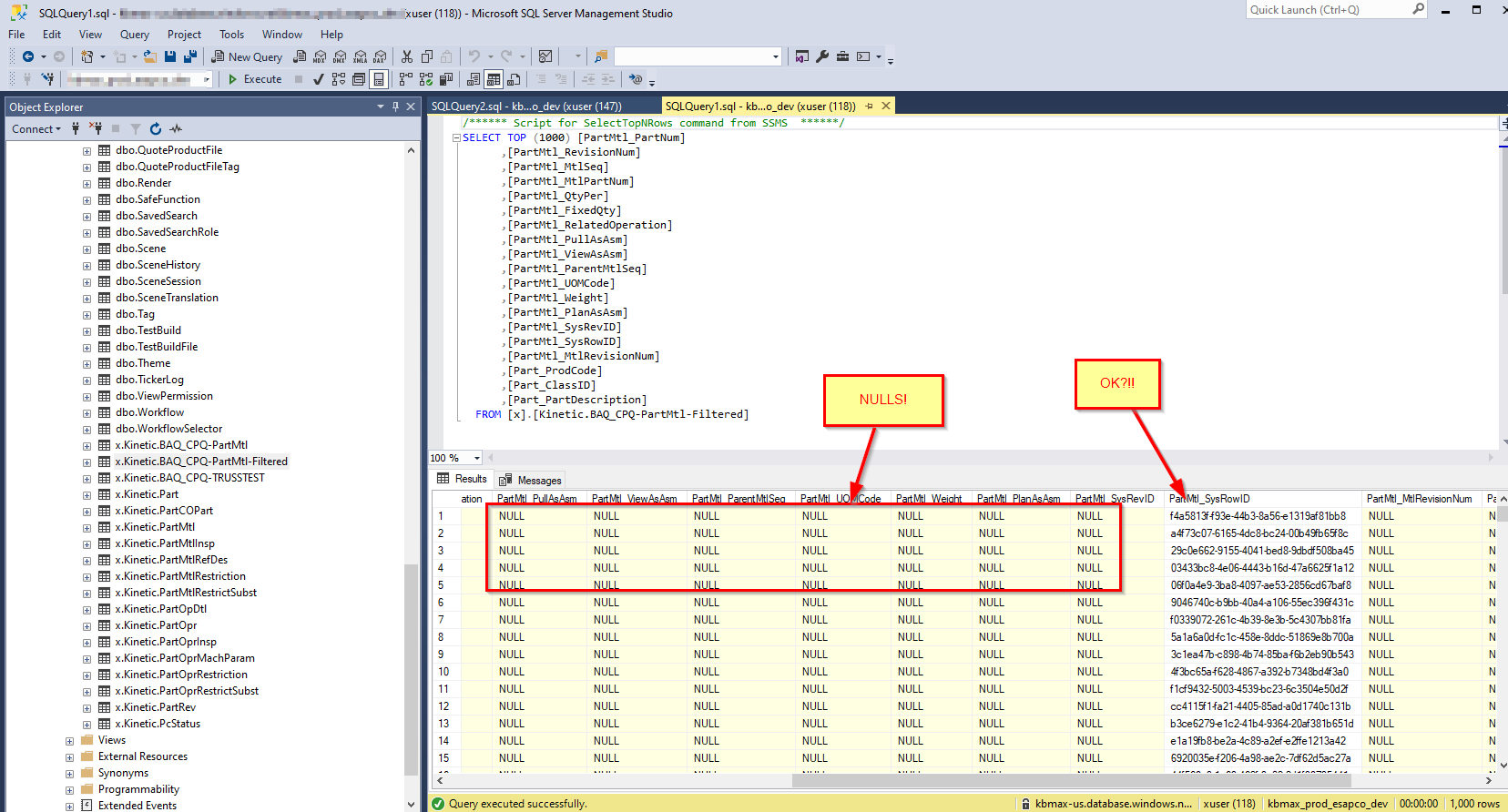The height and width of the screenshot is (812, 1508).
Task: Click the Disconnect icon in Object Explorer
Action: (x=96, y=129)
